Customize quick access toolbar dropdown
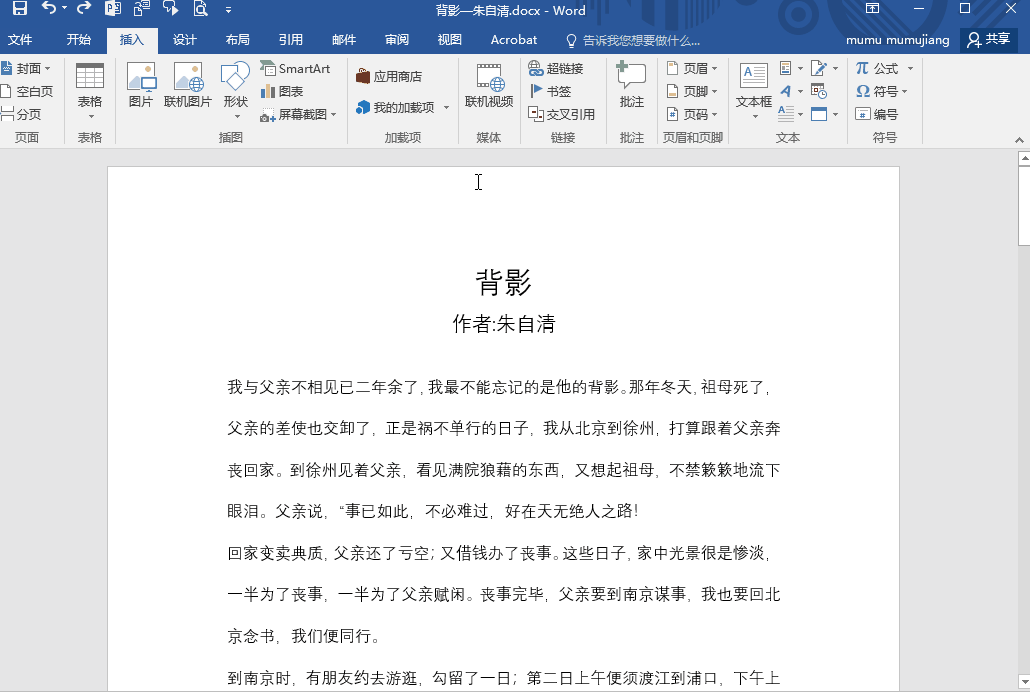 coord(228,10)
